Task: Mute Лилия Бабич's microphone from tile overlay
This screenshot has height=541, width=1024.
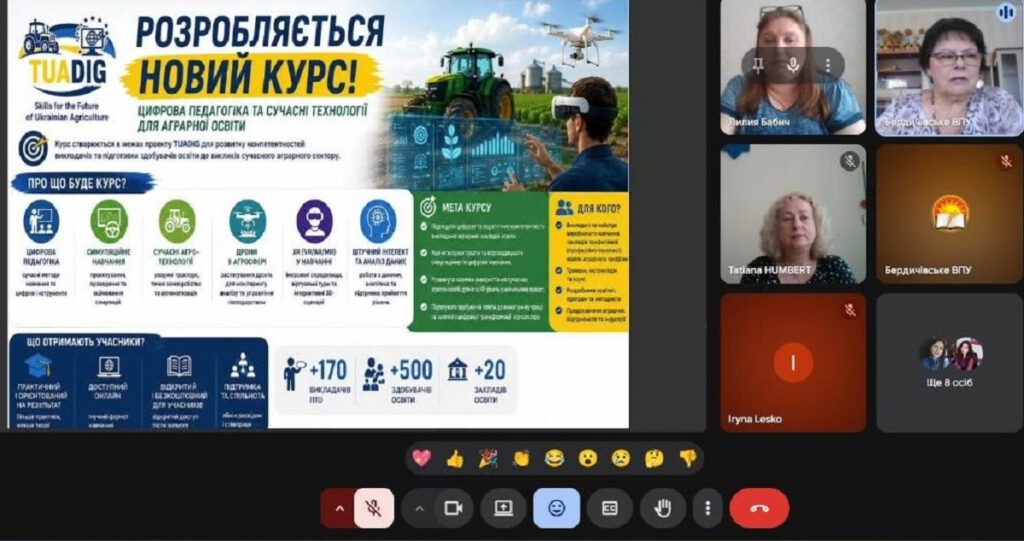Action: pos(793,65)
